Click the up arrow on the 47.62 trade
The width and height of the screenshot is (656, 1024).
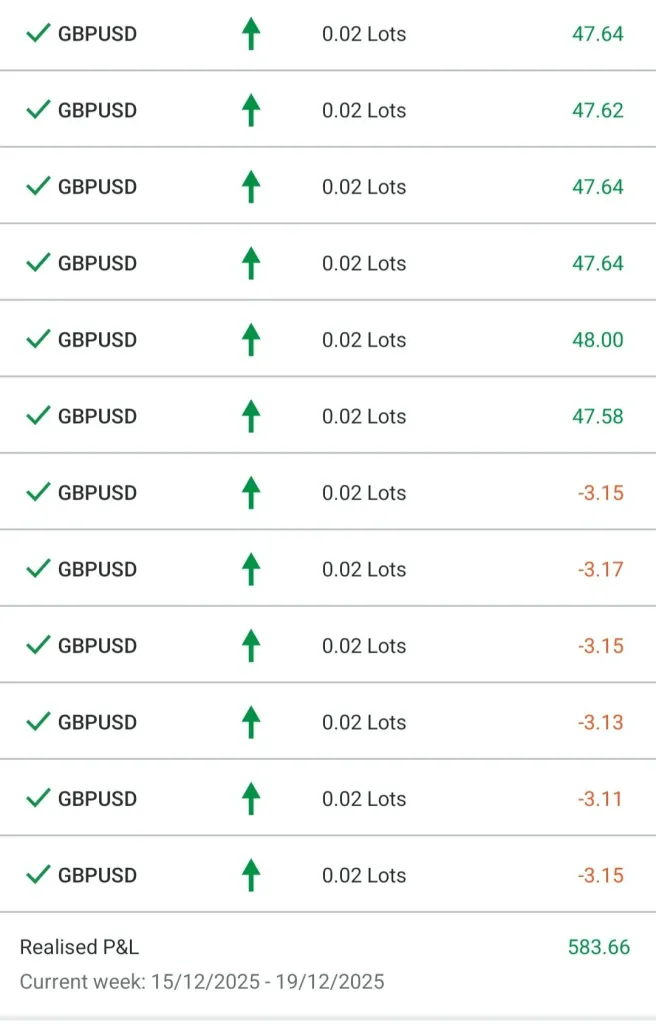[251, 111]
